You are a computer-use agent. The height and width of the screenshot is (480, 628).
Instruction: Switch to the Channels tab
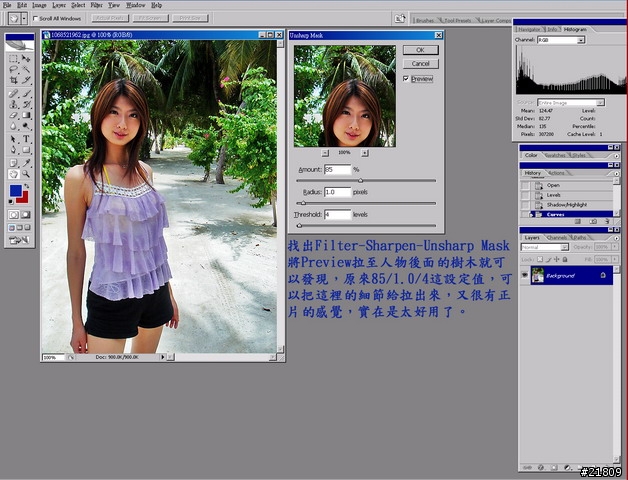pos(557,238)
